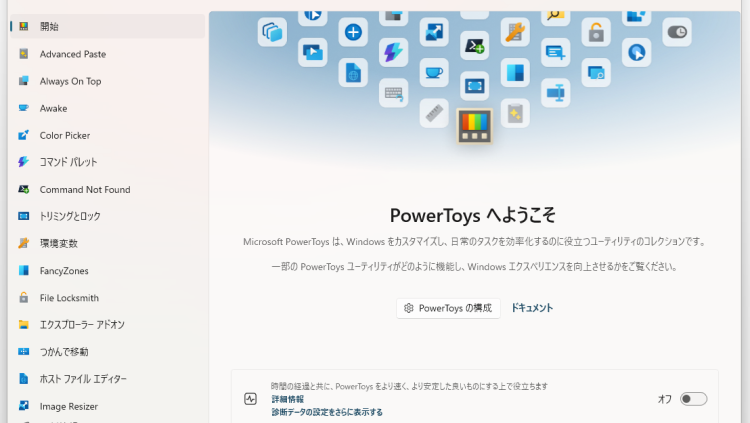Click the text starting 時間の経過と共に
The height and width of the screenshot is (423, 750).
point(409,386)
